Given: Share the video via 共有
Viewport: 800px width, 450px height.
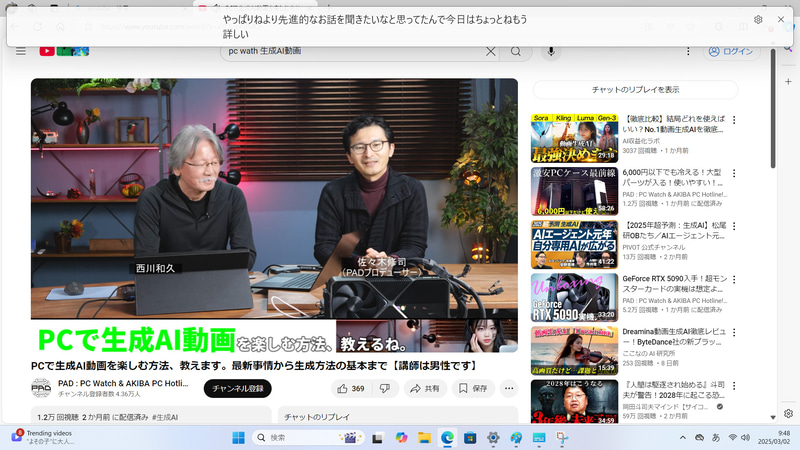Looking at the screenshot, I should pos(425,388).
